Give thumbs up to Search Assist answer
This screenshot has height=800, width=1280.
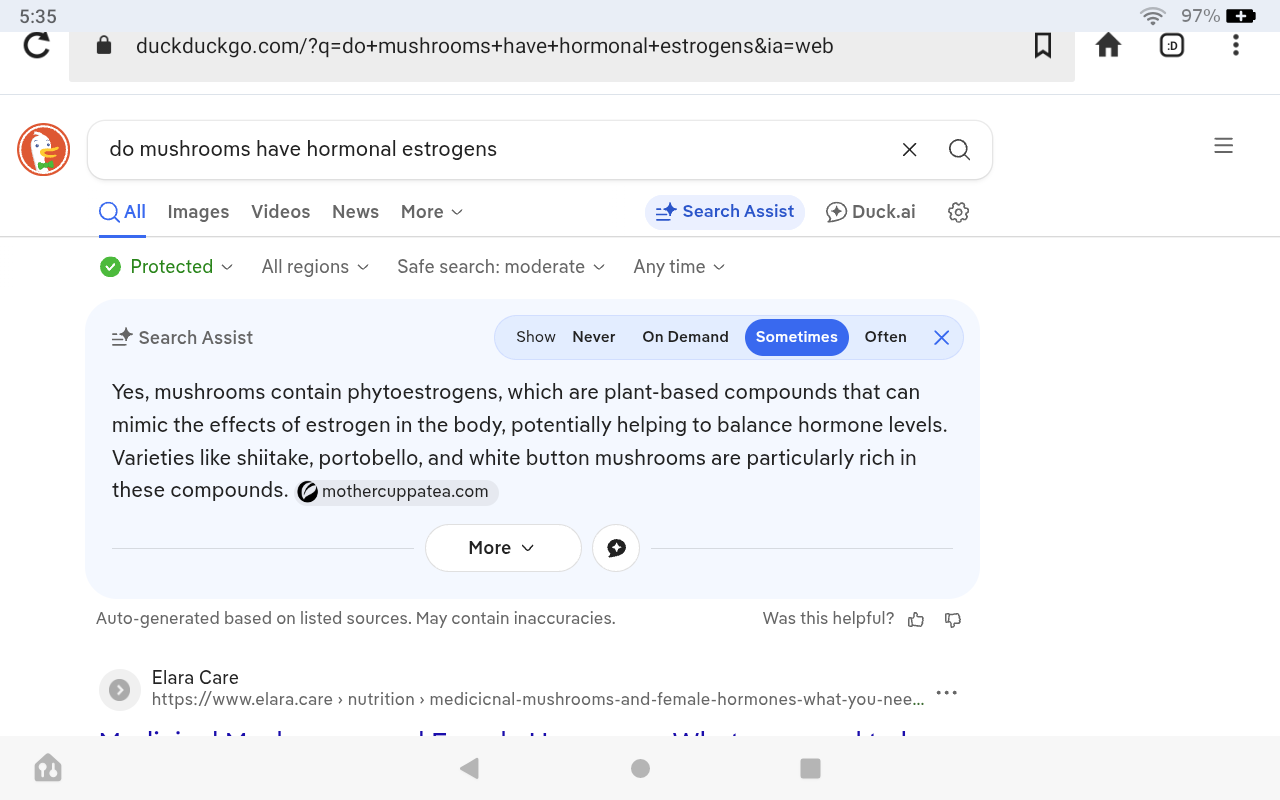[x=916, y=620]
